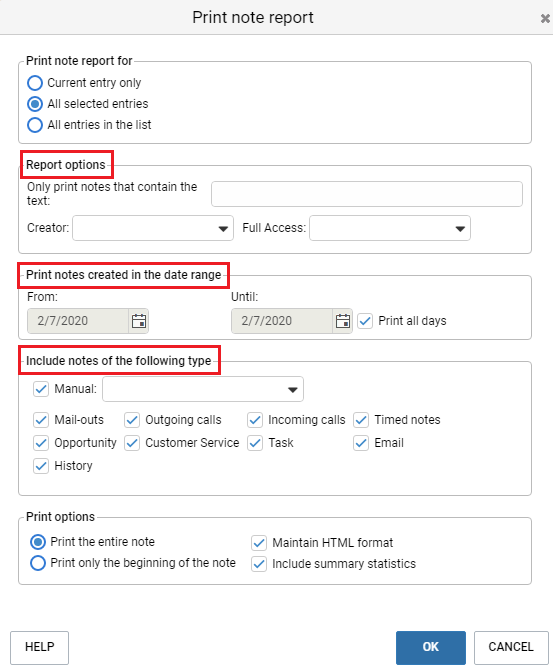The image size is (553, 672).
Task: Toggle the Mail-outs checkbox
Action: (41, 420)
